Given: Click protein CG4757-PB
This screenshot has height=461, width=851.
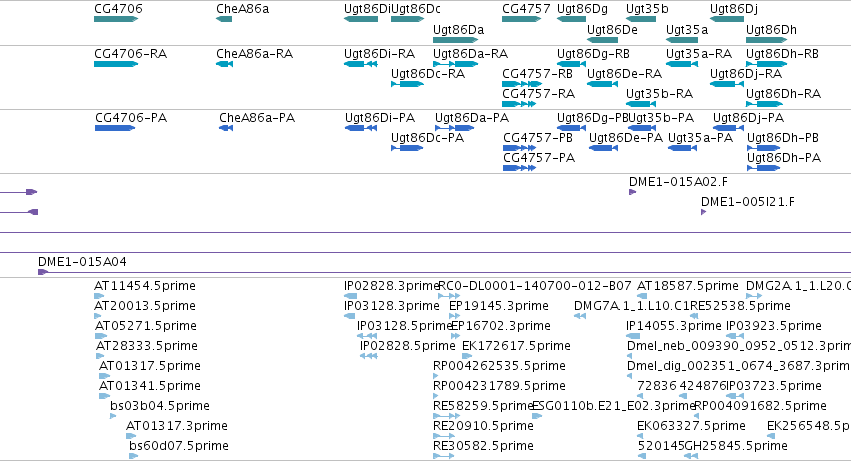Looking at the screenshot, I should coord(519,148).
